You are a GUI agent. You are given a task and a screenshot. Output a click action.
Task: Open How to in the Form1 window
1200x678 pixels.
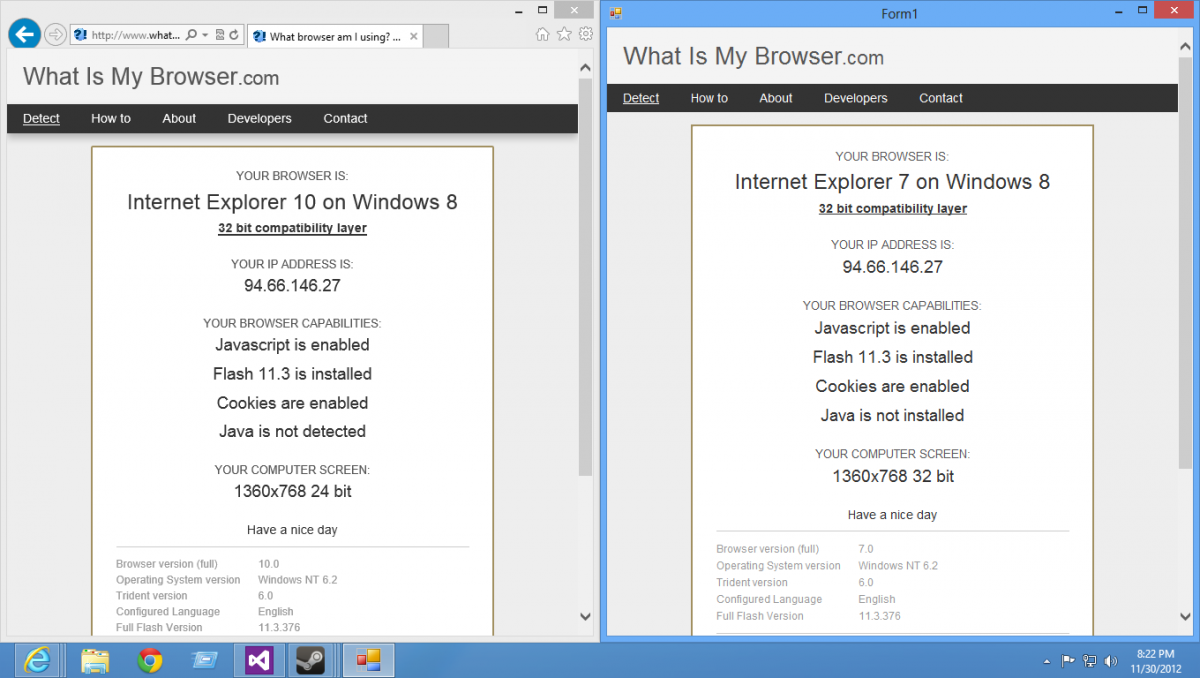709,98
